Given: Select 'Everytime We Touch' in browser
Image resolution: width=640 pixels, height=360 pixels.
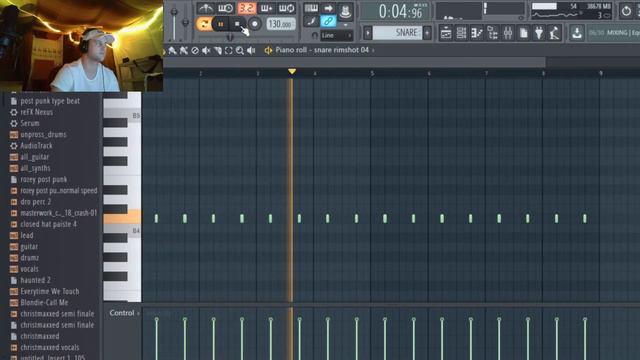Looking at the screenshot, I should coord(50,291).
